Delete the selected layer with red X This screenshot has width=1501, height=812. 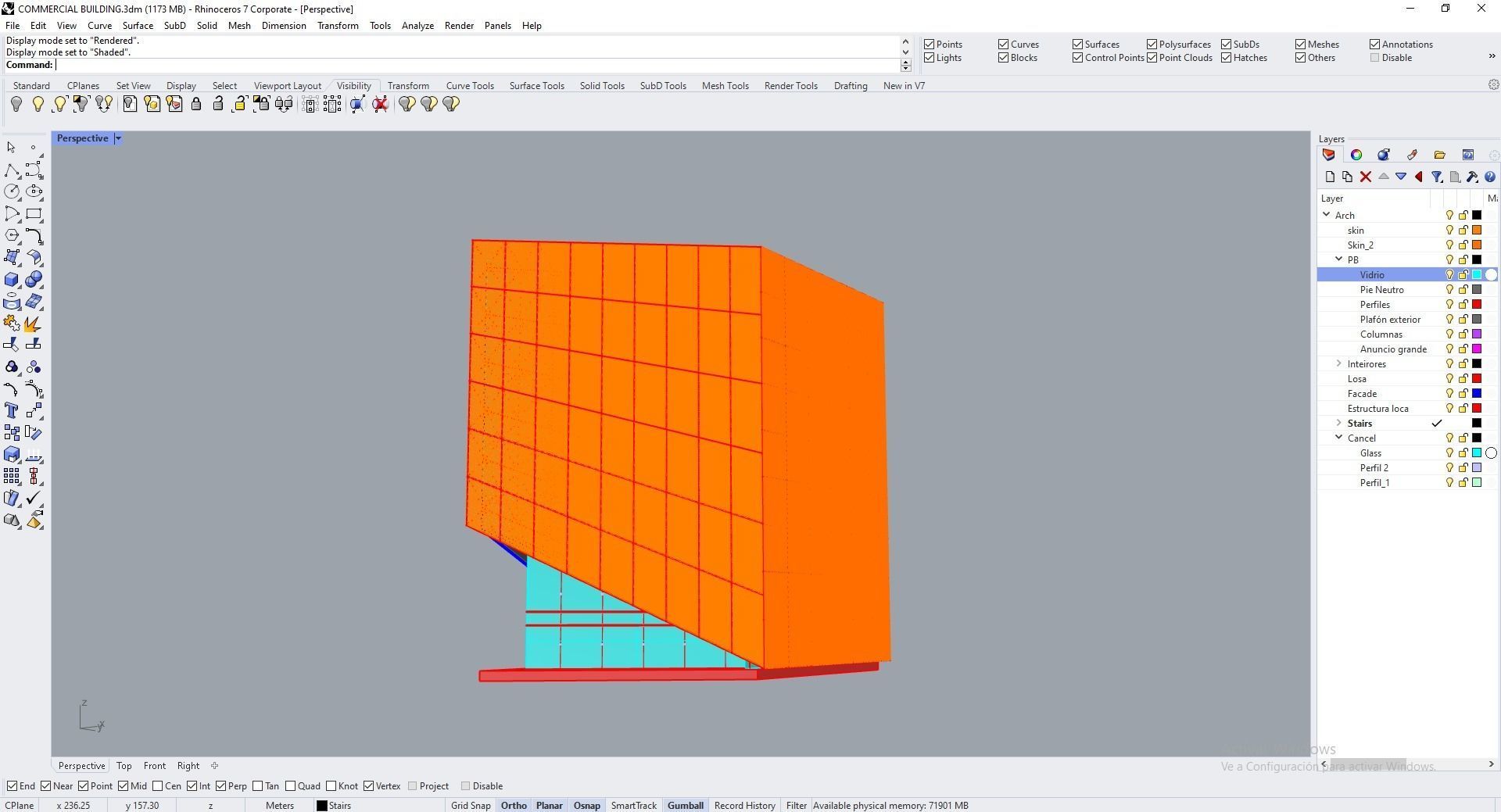[1365, 177]
